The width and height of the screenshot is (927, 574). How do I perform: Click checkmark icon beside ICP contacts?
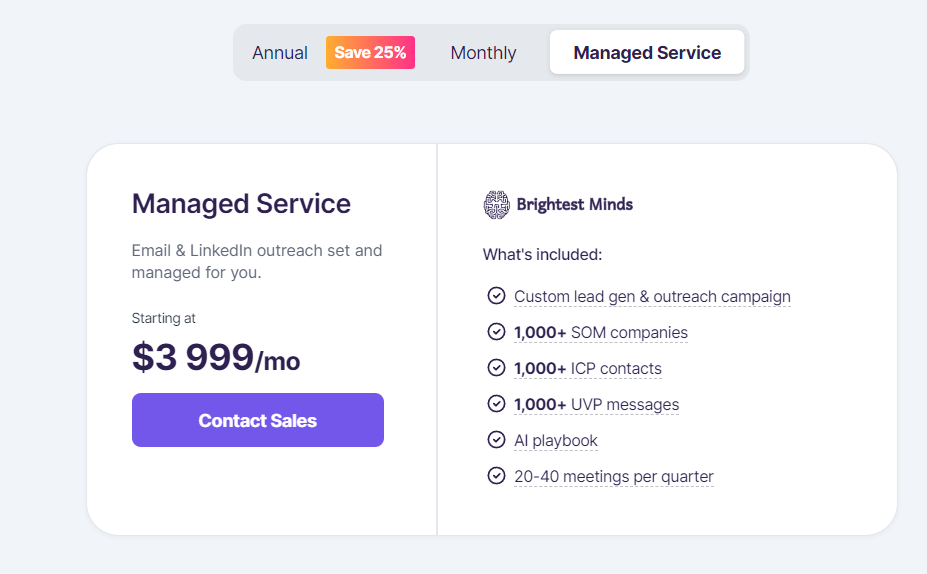click(x=496, y=368)
